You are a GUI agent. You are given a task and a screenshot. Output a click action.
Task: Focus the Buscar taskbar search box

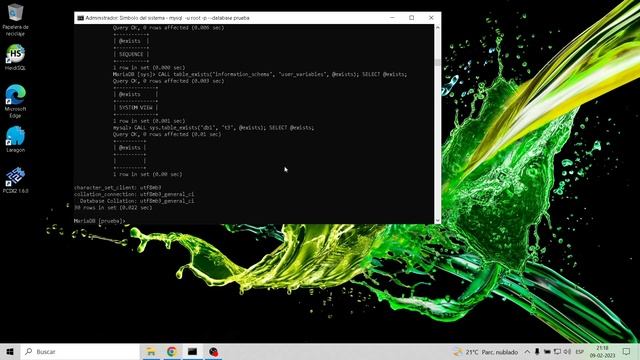tap(80, 351)
